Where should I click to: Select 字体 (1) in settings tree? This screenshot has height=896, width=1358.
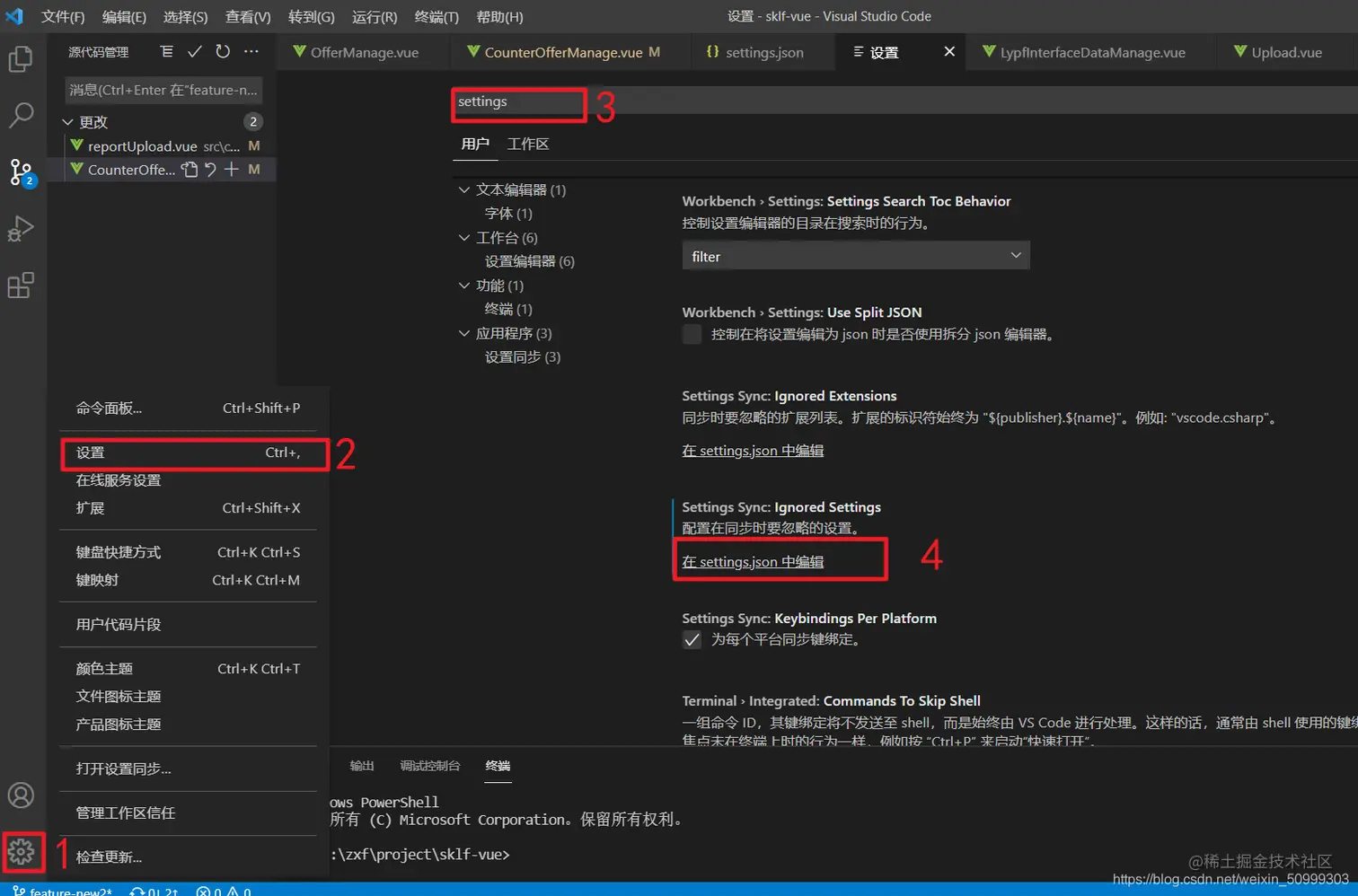(x=508, y=214)
